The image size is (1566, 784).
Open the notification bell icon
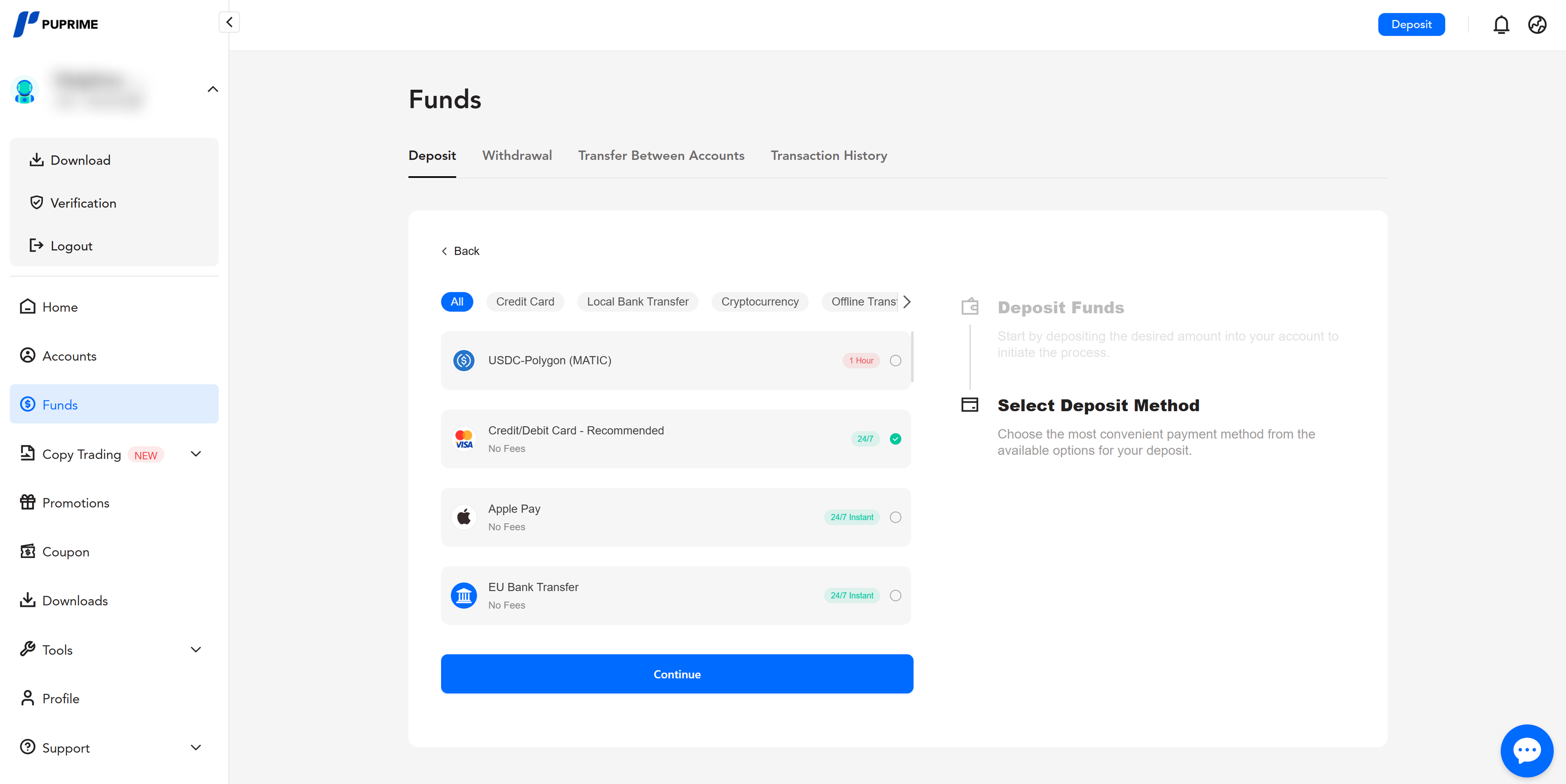(1501, 25)
